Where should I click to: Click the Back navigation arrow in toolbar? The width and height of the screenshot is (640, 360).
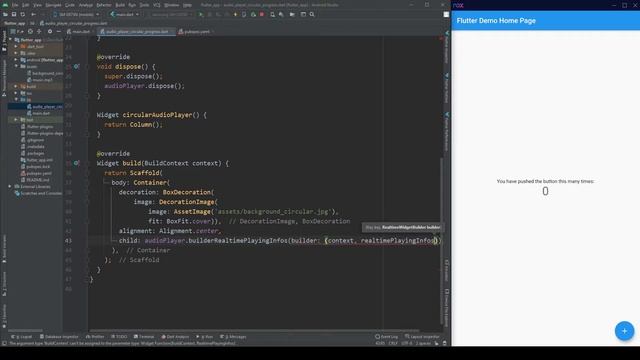tap(33, 14)
